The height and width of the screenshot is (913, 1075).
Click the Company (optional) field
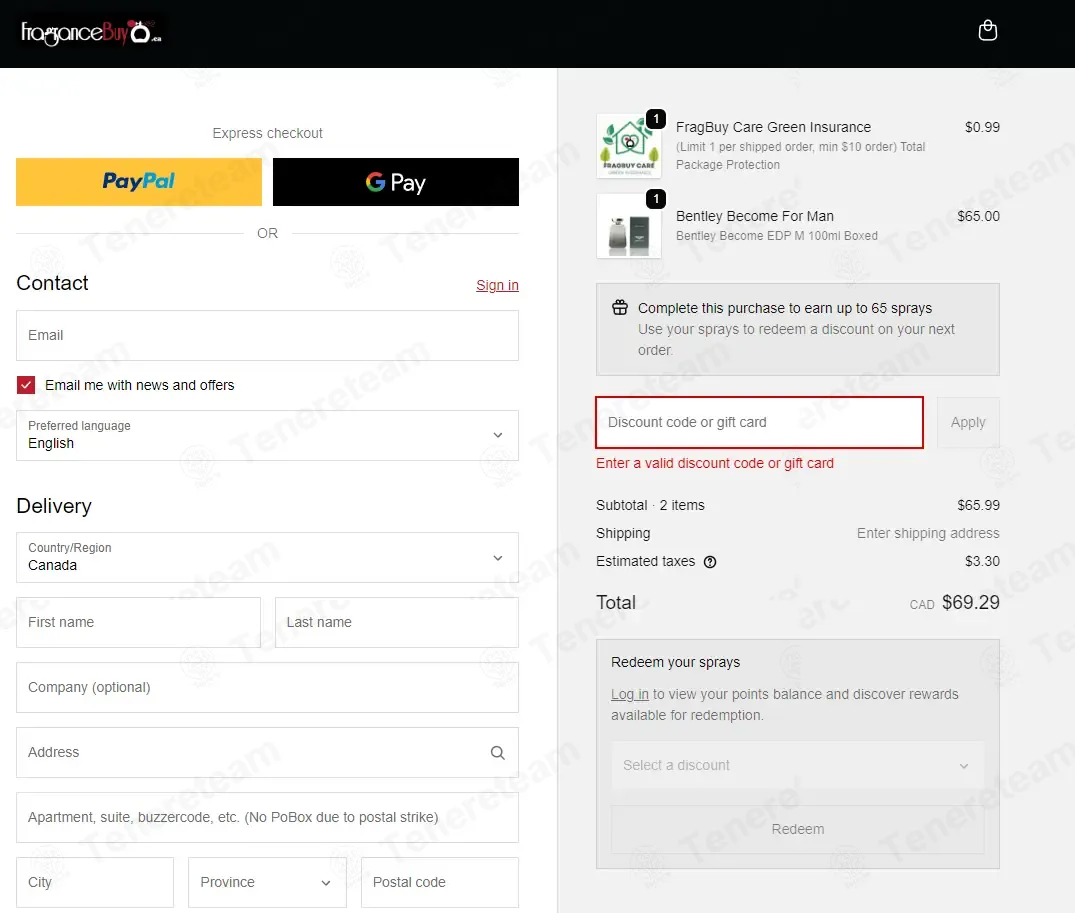(267, 687)
